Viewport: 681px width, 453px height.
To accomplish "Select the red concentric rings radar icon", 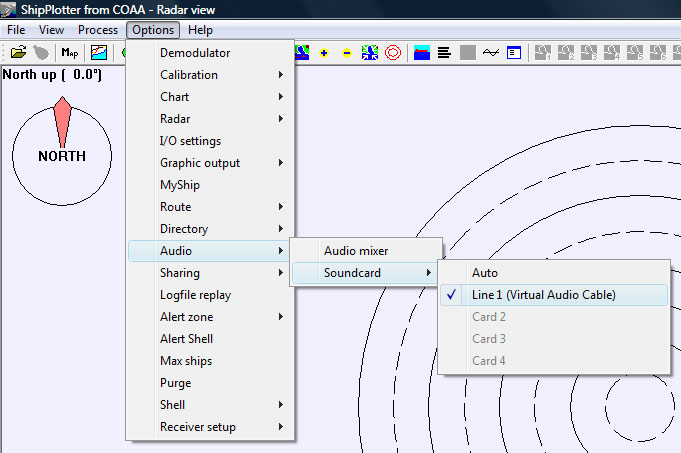I will point(393,53).
